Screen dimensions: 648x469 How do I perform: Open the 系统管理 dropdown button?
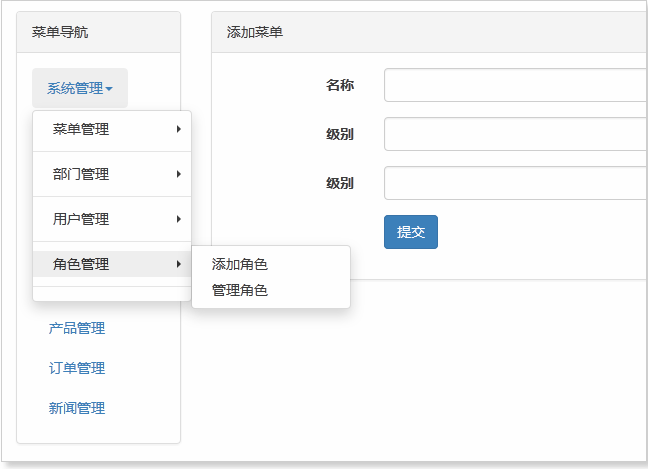(x=79, y=88)
